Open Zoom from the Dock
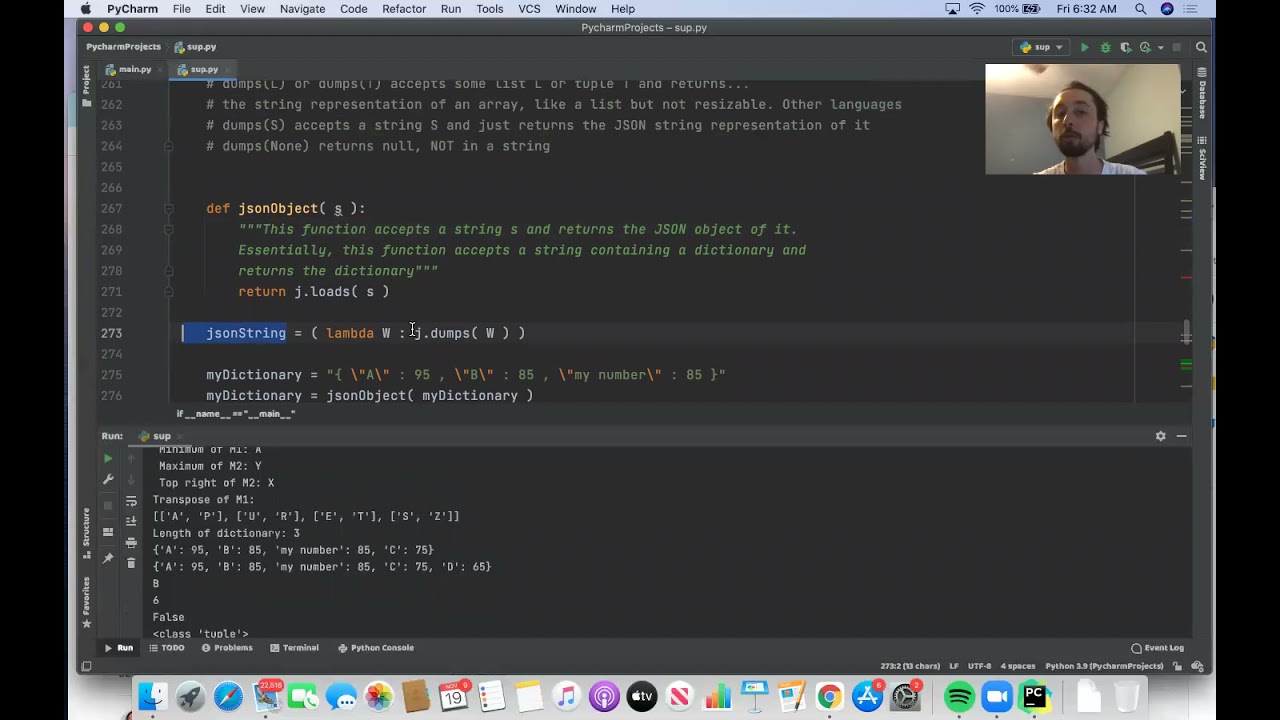The height and width of the screenshot is (720, 1280). coord(997,696)
